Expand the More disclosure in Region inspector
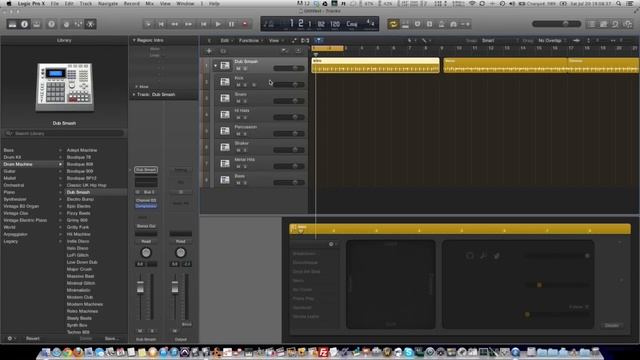The height and width of the screenshot is (360, 640). [137, 87]
